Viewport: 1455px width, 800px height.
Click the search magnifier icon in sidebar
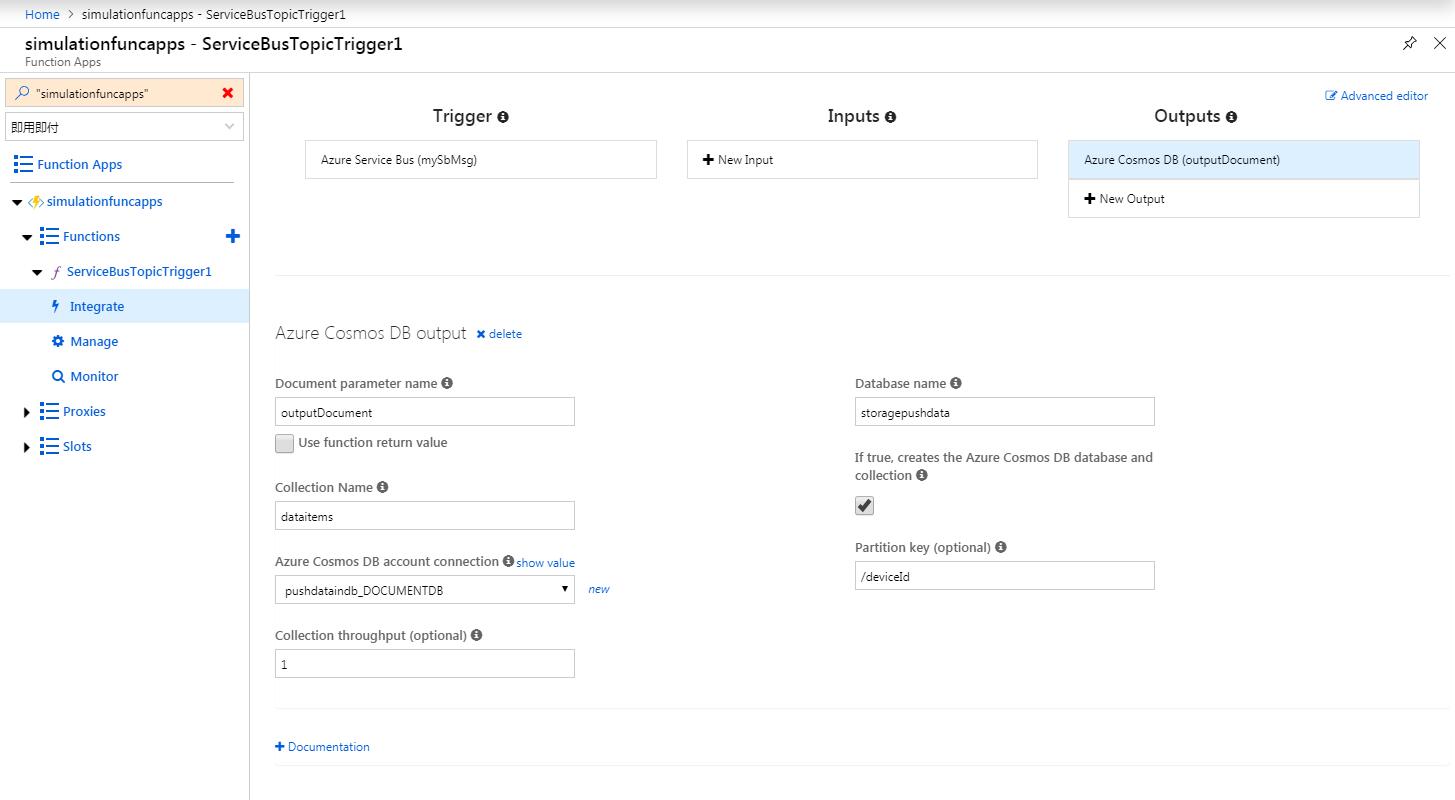point(22,93)
